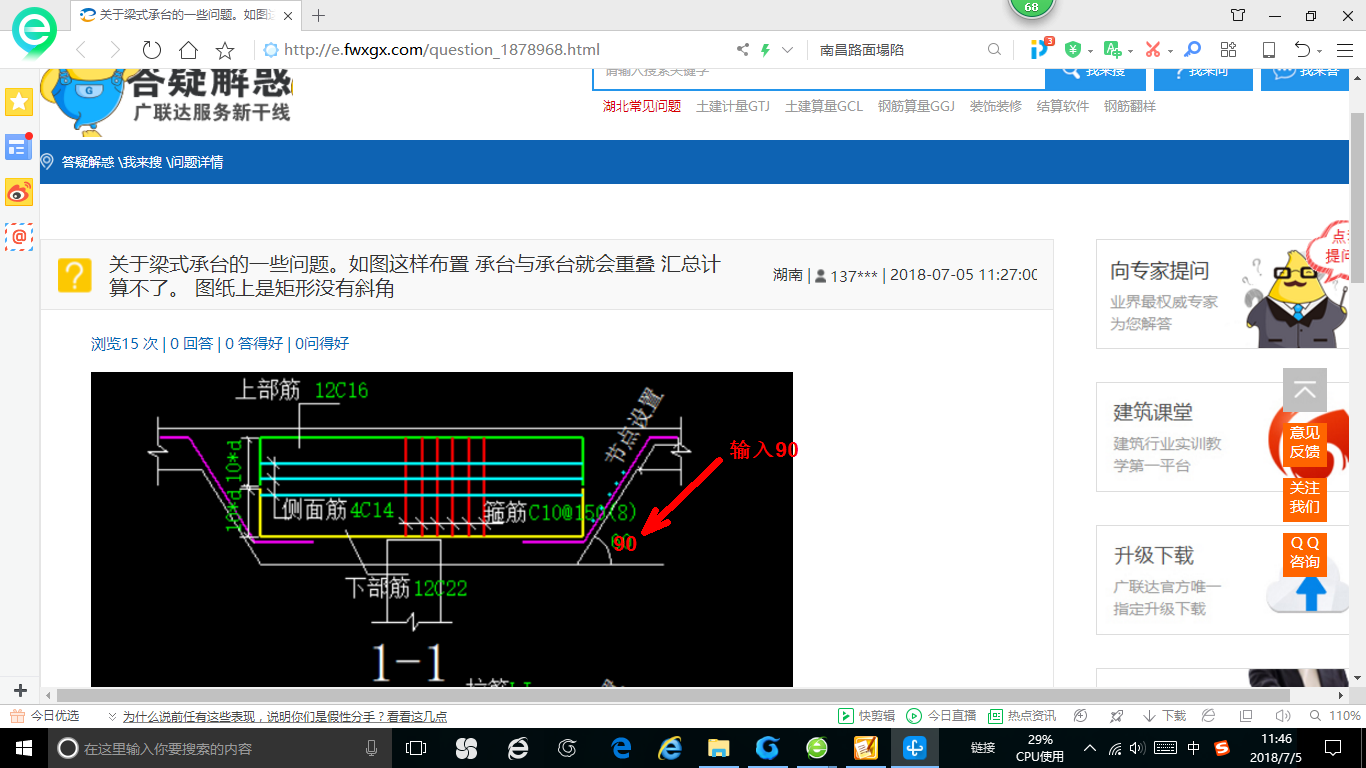The height and width of the screenshot is (768, 1366).
Task: Open 快剪辑 in status bar
Action: [x=868, y=716]
